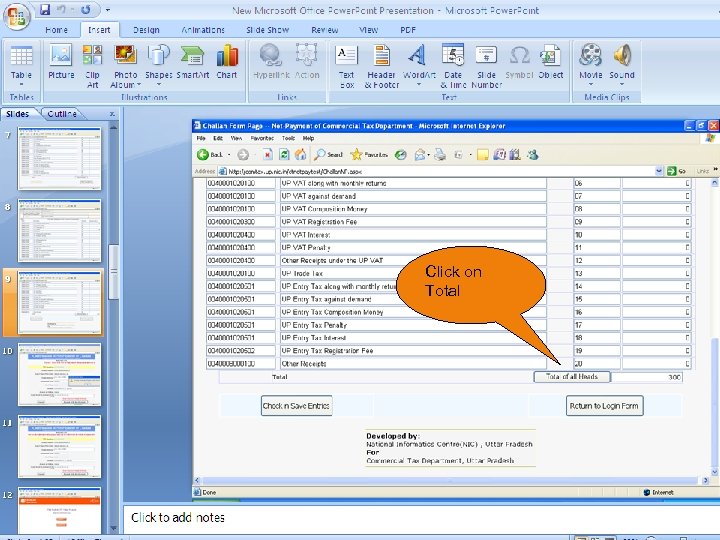
Task: Insert an Object from the ribbon
Action: click(x=550, y=62)
